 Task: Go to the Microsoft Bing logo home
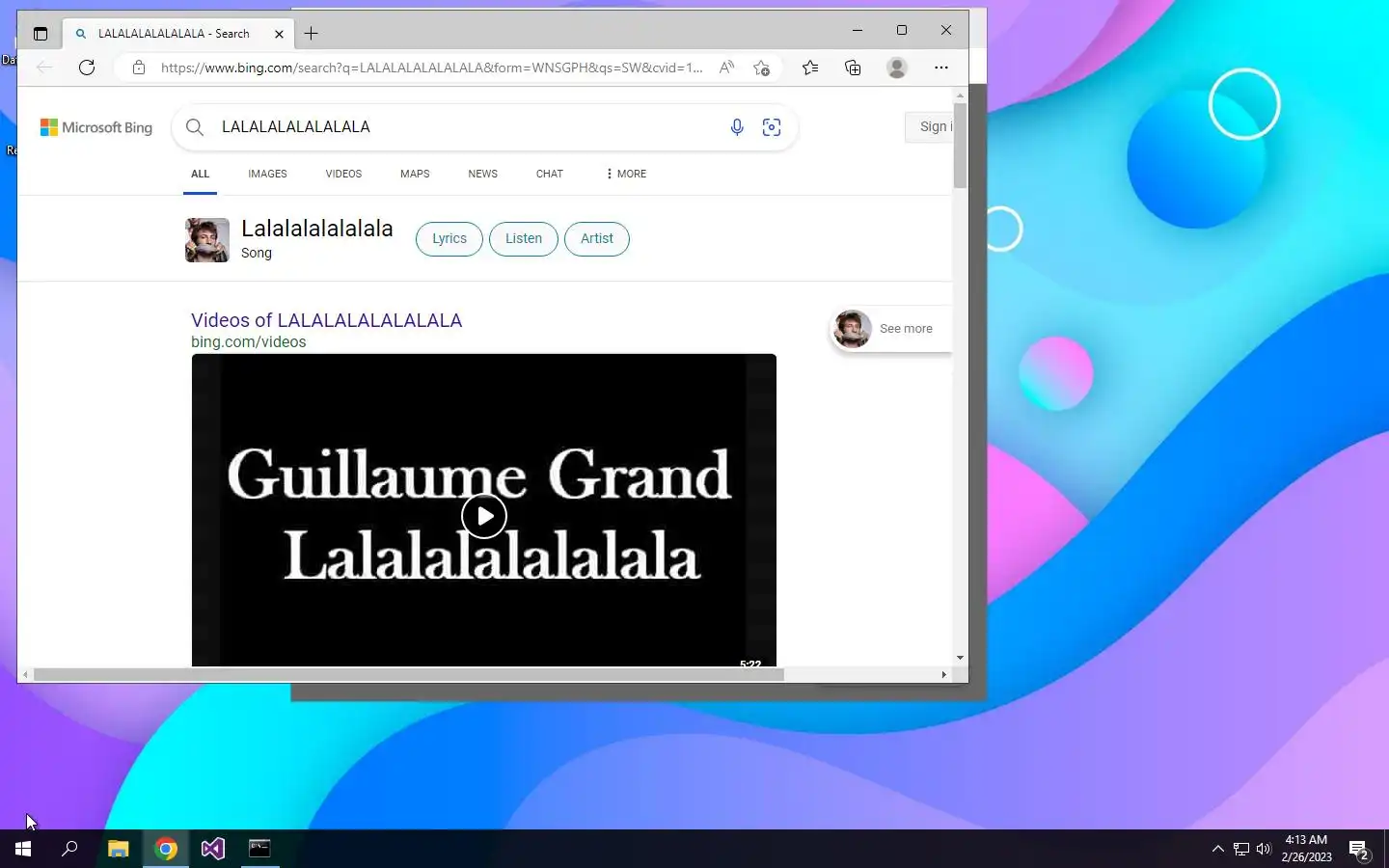[x=96, y=127]
